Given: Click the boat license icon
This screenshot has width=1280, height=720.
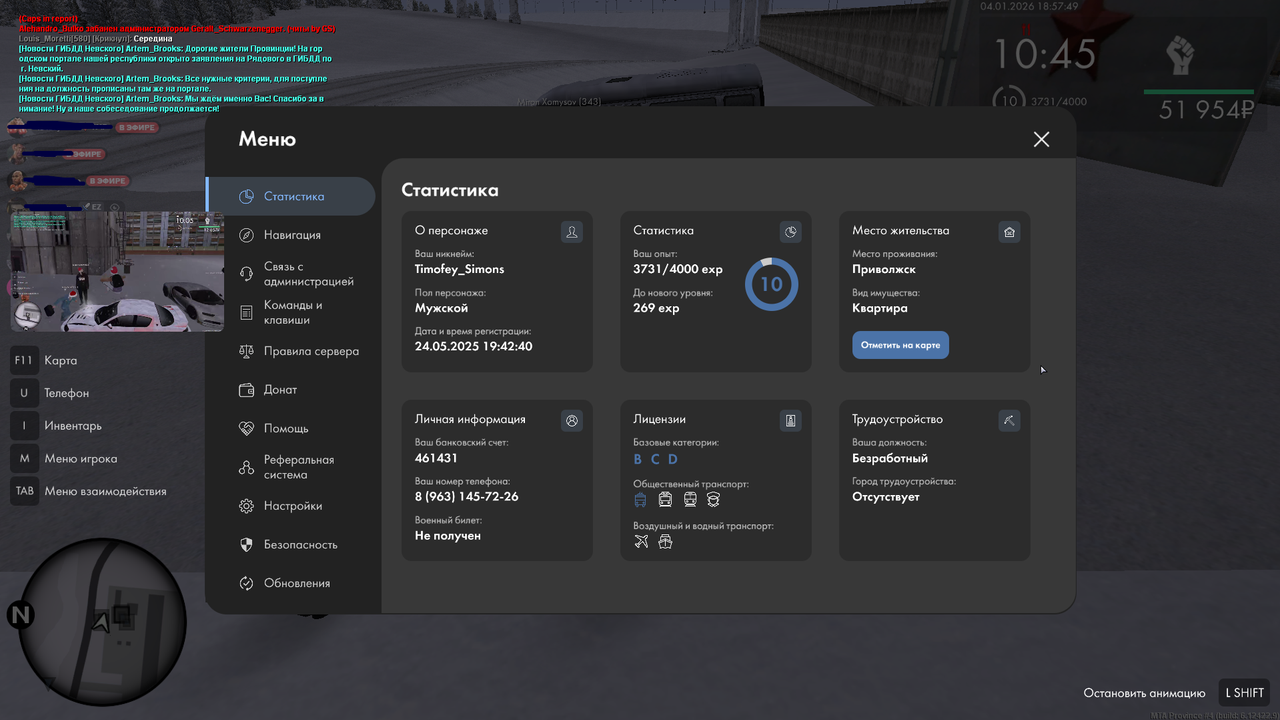Looking at the screenshot, I should 665,541.
